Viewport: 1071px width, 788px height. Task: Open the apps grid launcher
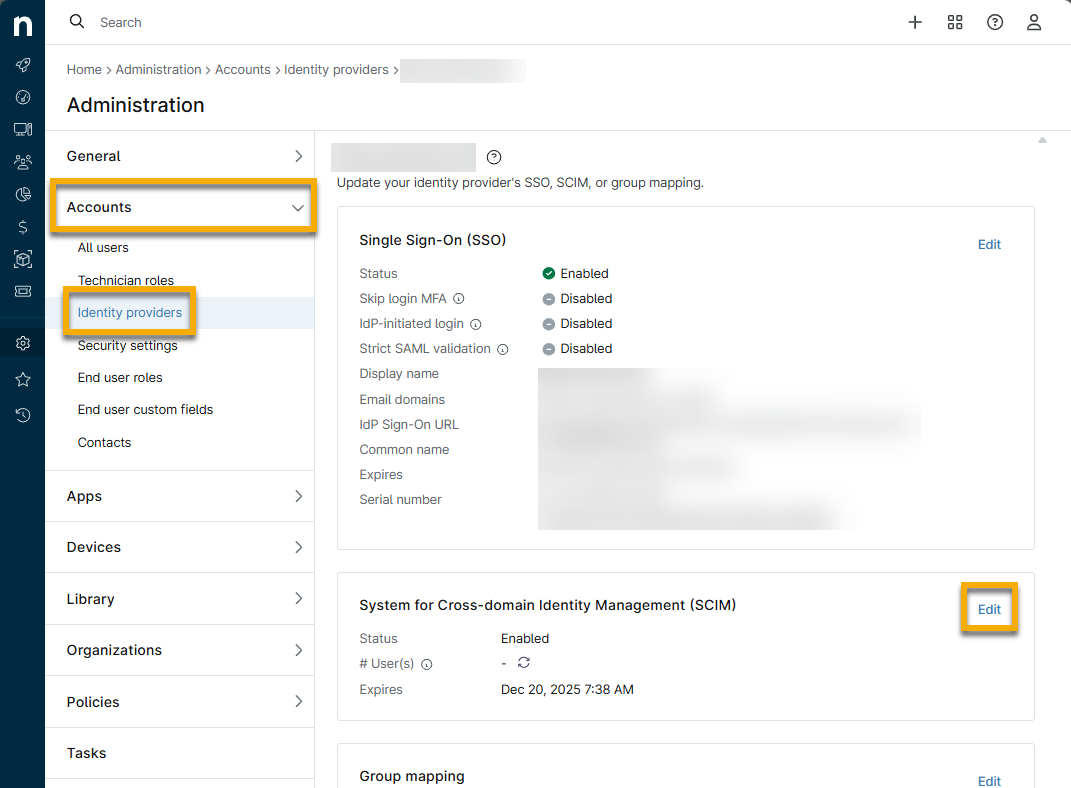[x=955, y=22]
